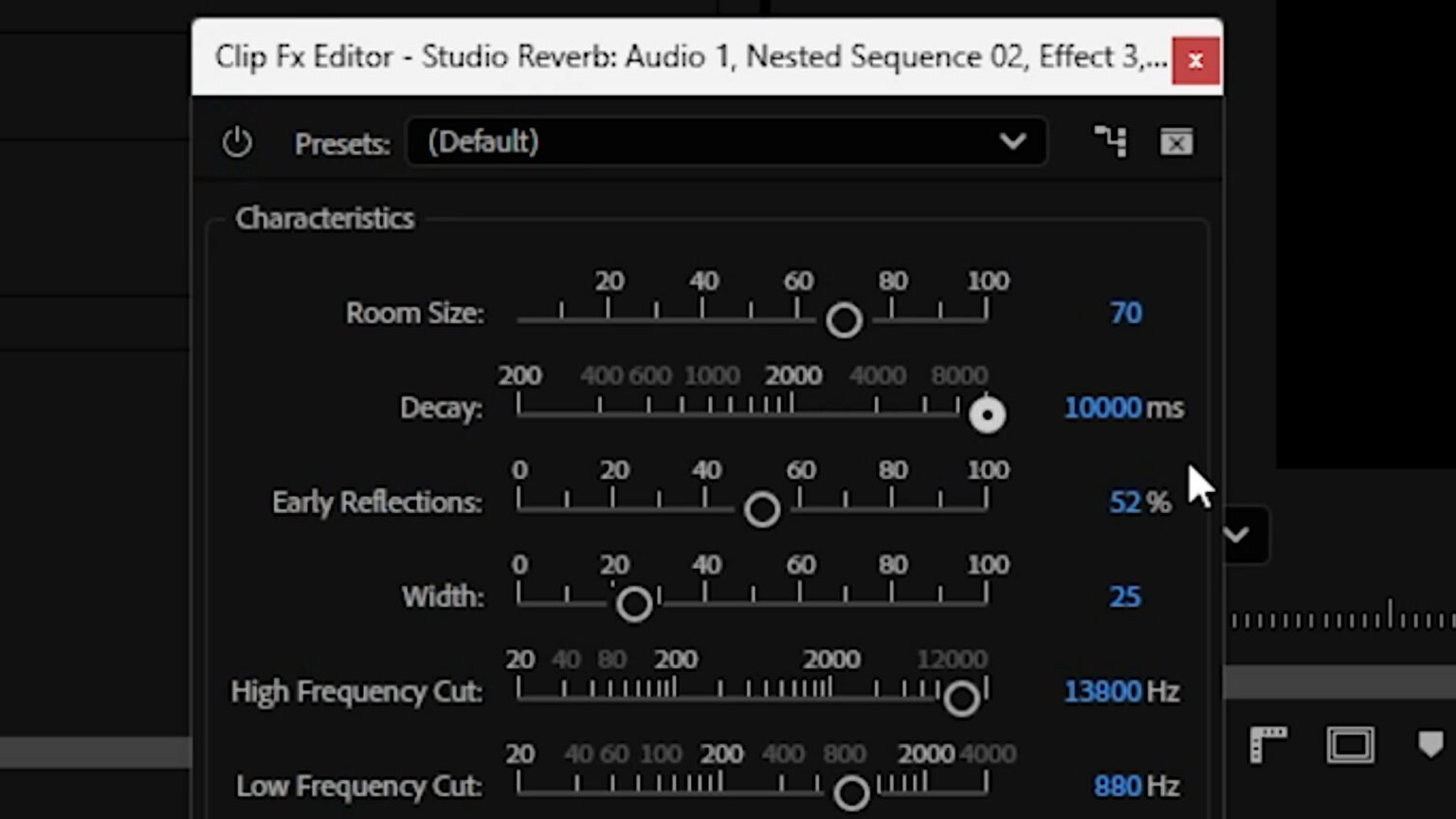Edit the Early Reflections value of 52%

pyautogui.click(x=1125, y=502)
